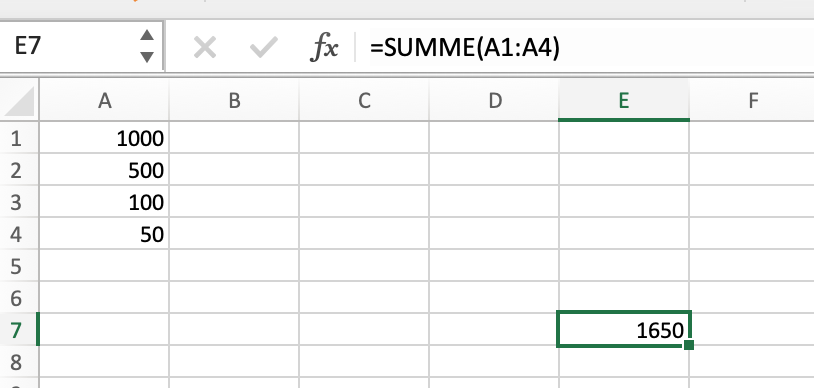Click into the formula =SUMME(A1:A4) text

[x=465, y=48]
